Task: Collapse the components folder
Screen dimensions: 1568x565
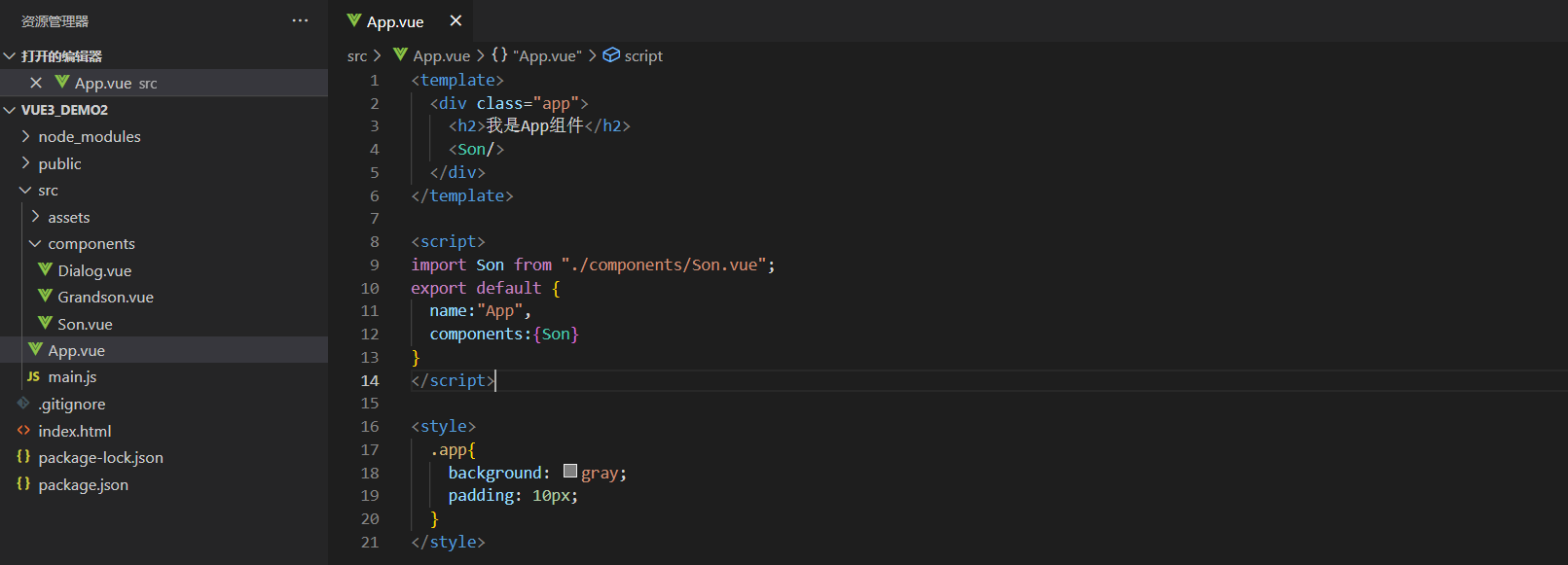Action: [36, 243]
